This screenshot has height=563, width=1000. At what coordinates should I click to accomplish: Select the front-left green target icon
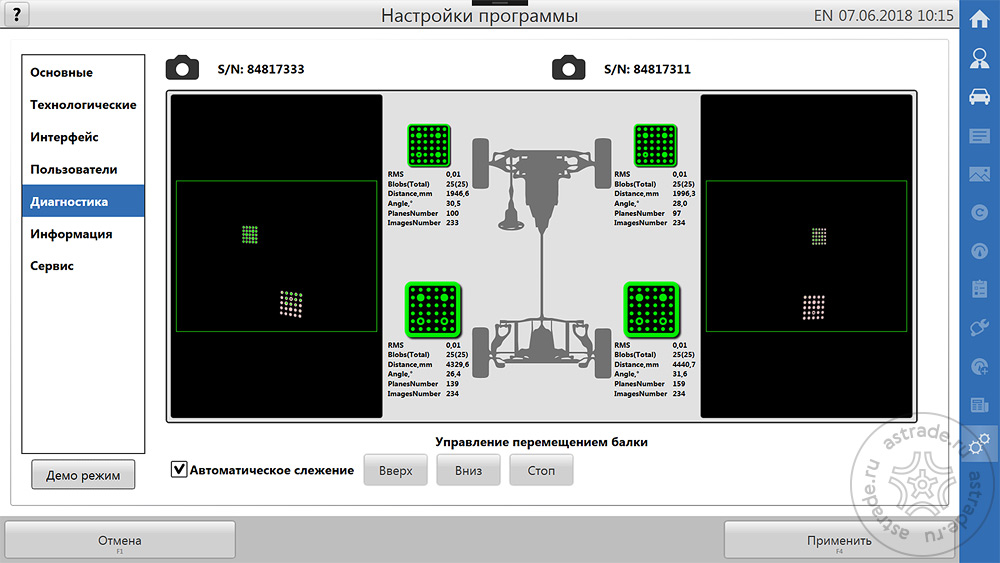[x=429, y=145]
